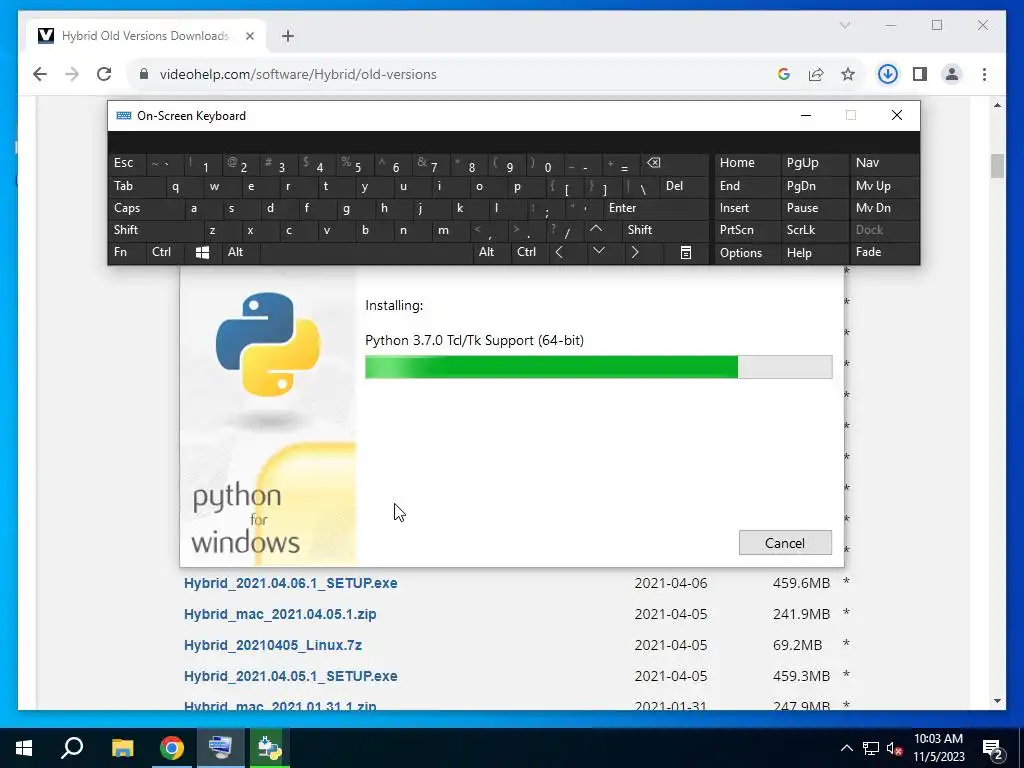Click the address bar URL
1024x768 pixels.
pos(298,74)
